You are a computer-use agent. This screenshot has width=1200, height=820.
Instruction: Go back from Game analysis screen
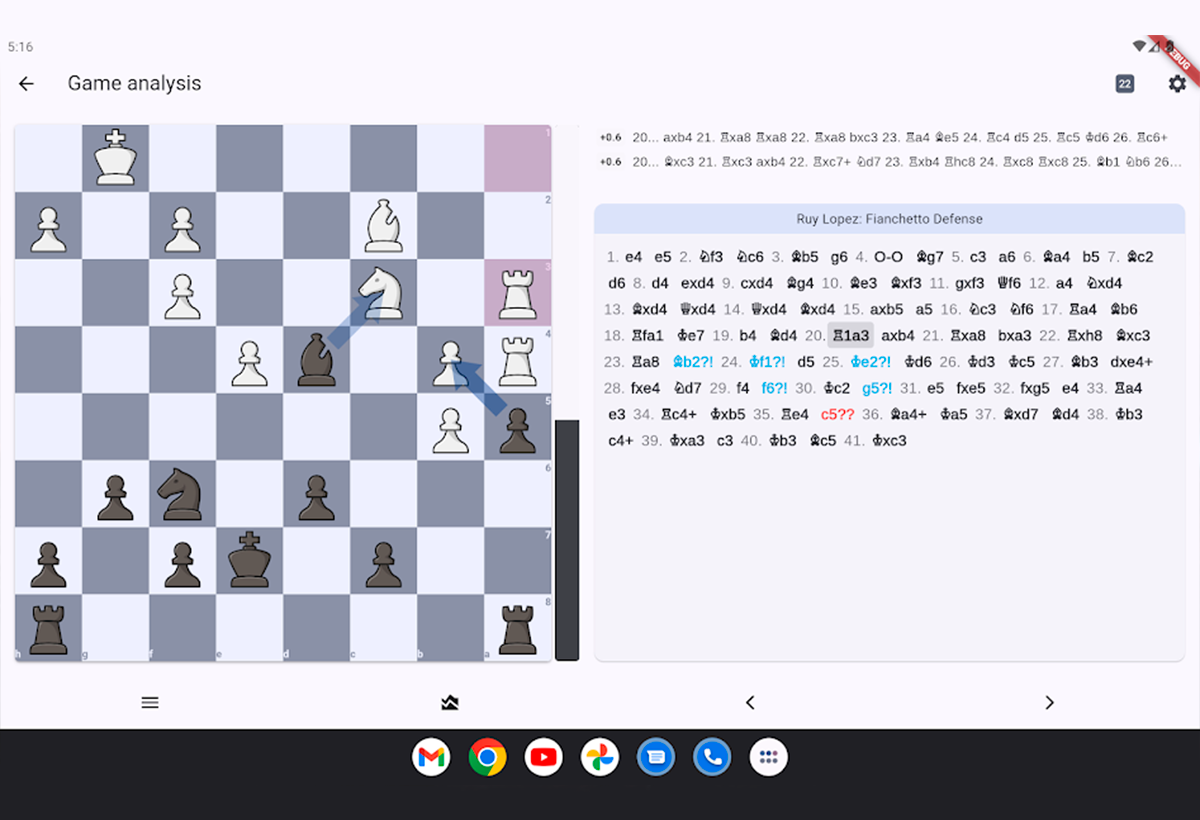tap(26, 84)
